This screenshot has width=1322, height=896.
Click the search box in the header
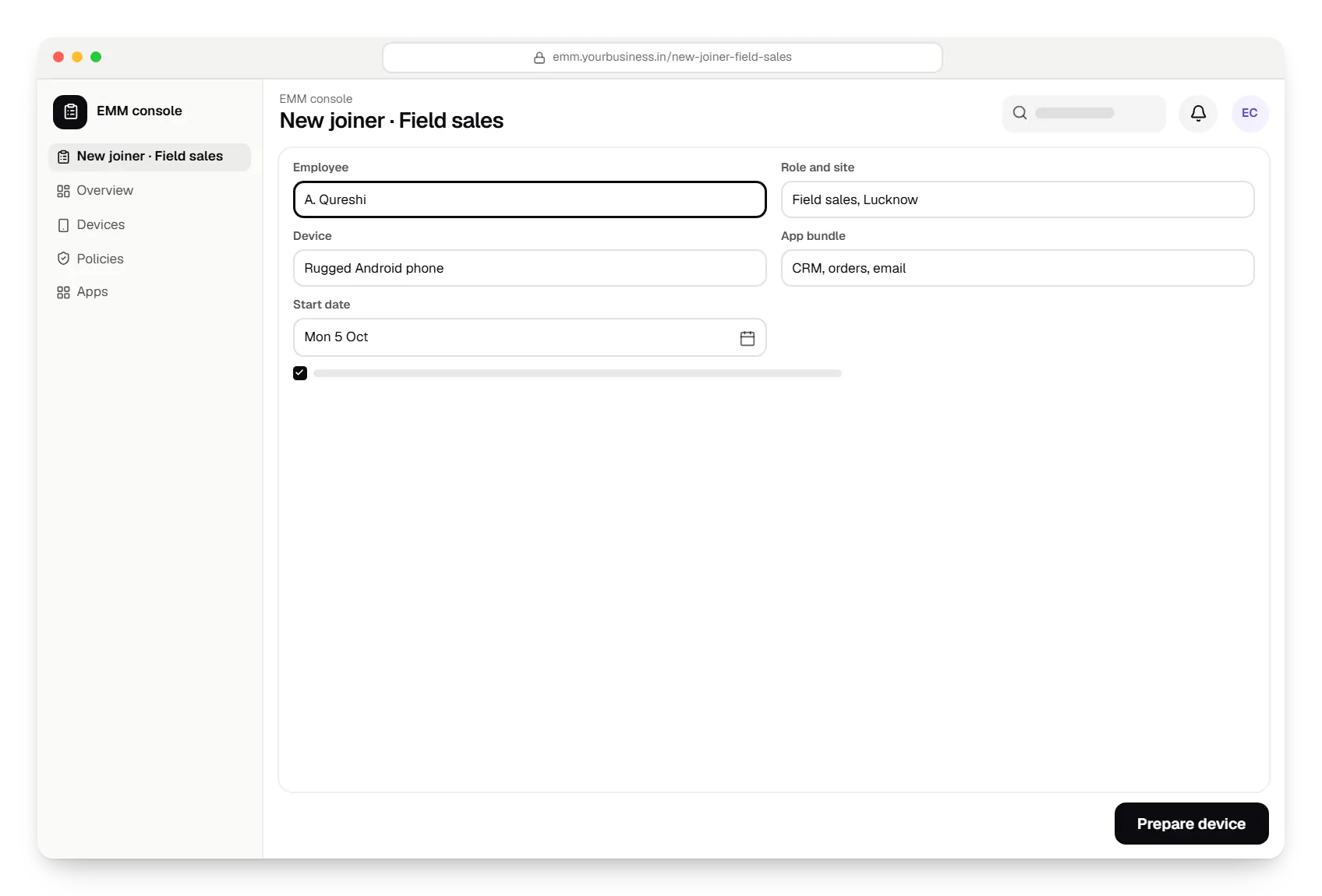[x=1083, y=114]
